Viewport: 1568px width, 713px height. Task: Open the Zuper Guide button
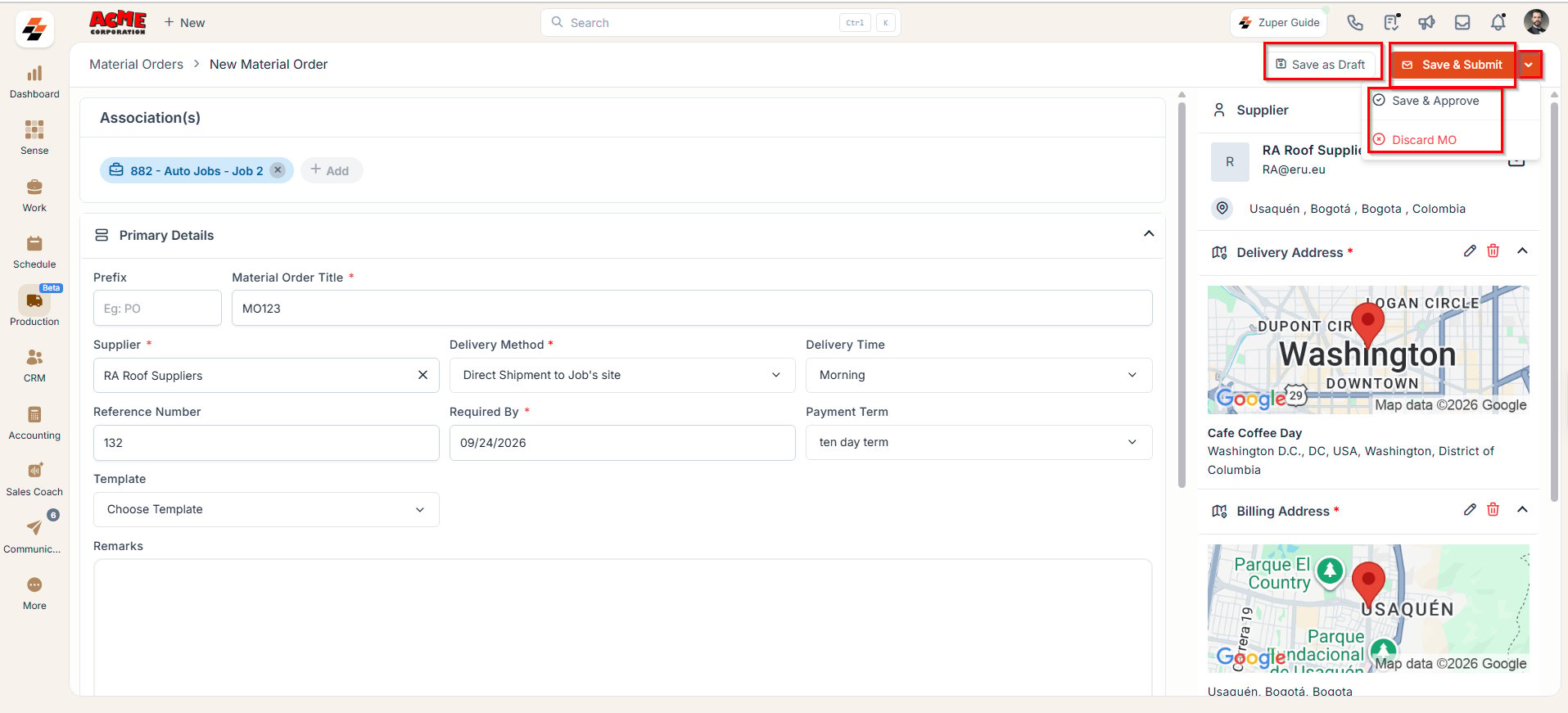click(1279, 22)
